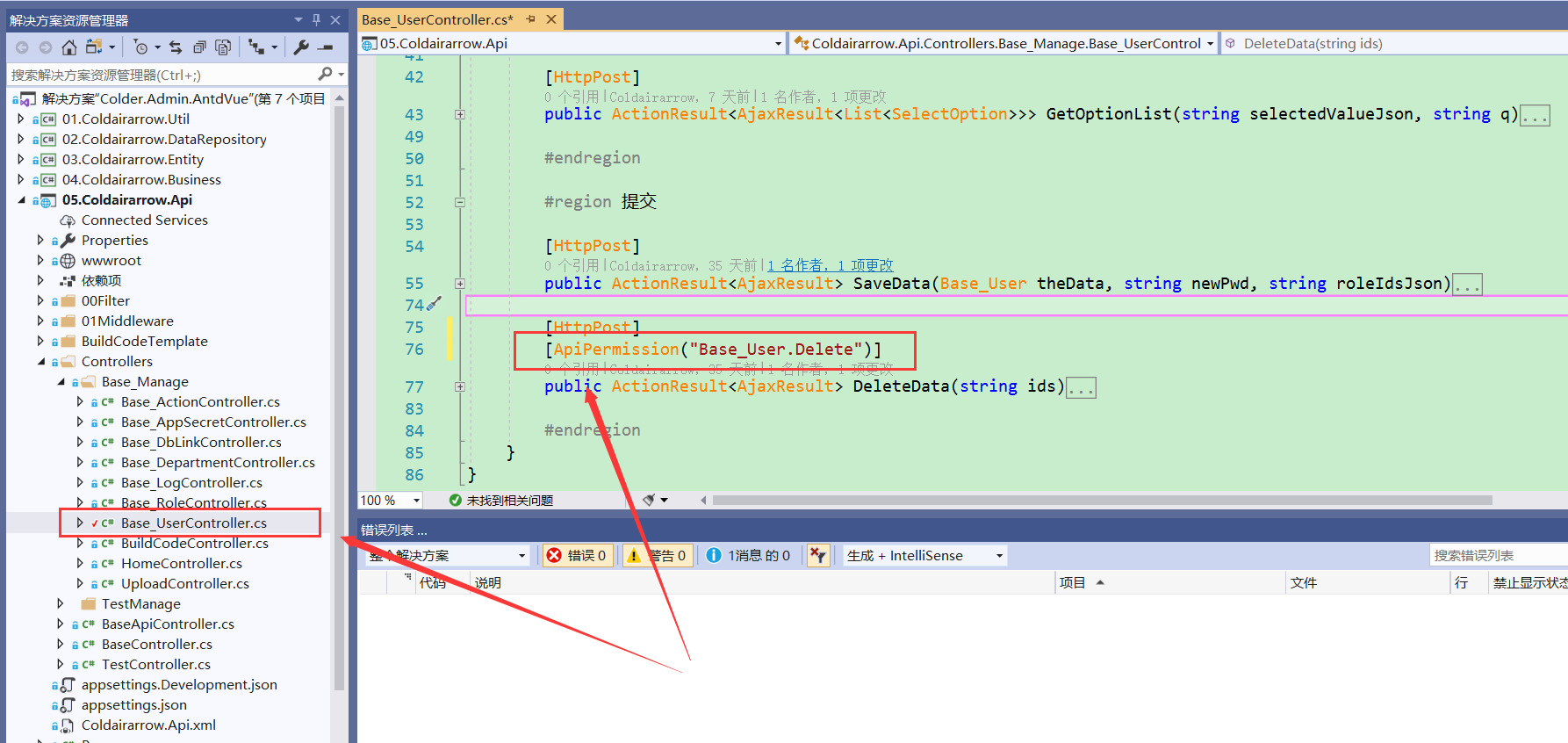Click the Show All Files icon

pyautogui.click(x=223, y=47)
